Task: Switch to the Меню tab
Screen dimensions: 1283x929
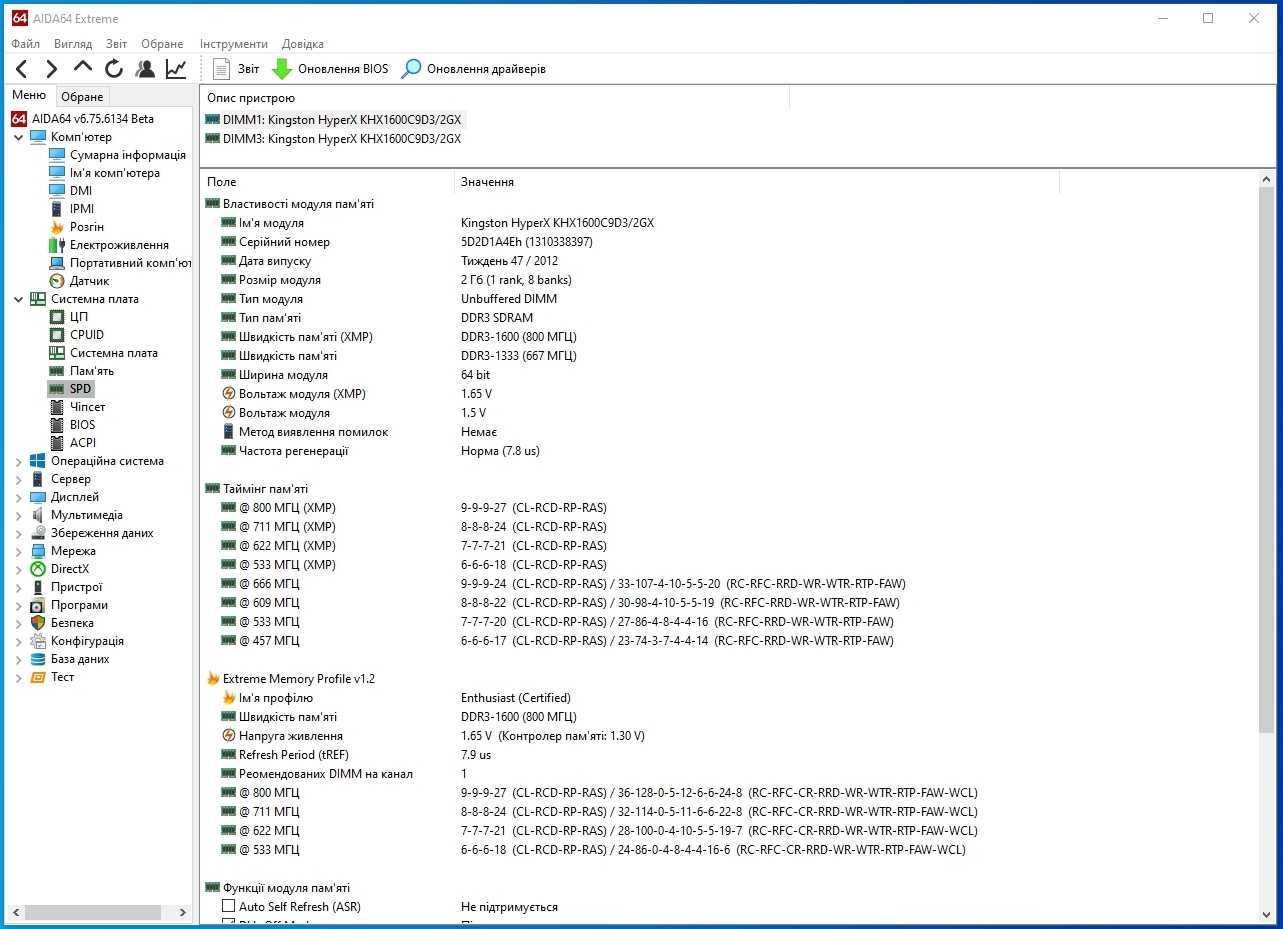Action: click(x=29, y=96)
